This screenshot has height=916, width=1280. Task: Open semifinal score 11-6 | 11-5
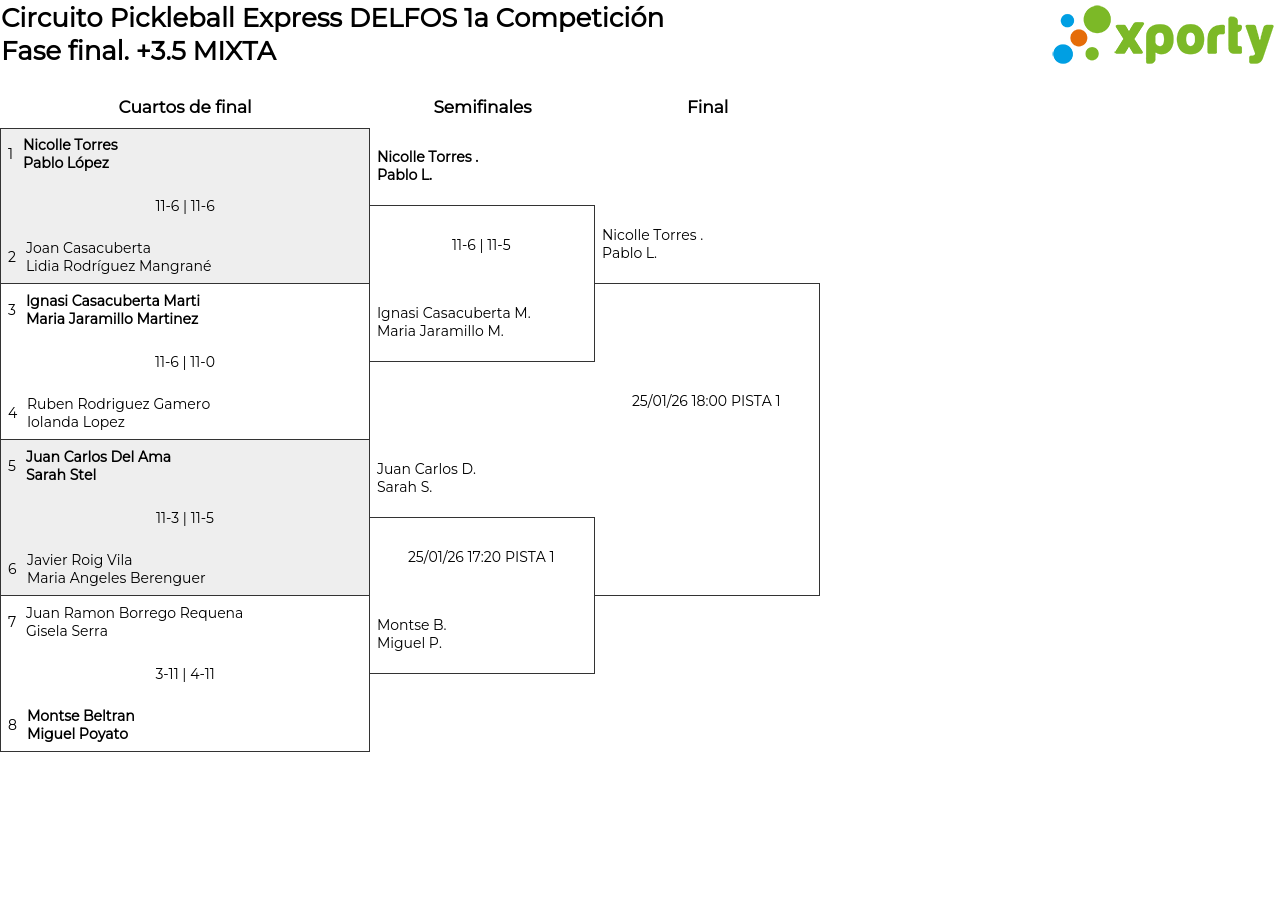pos(481,245)
